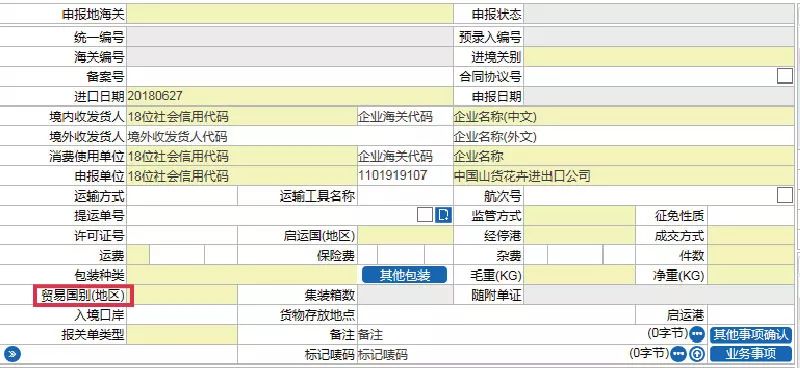Click the 境外收发货人代码 field

289,137
